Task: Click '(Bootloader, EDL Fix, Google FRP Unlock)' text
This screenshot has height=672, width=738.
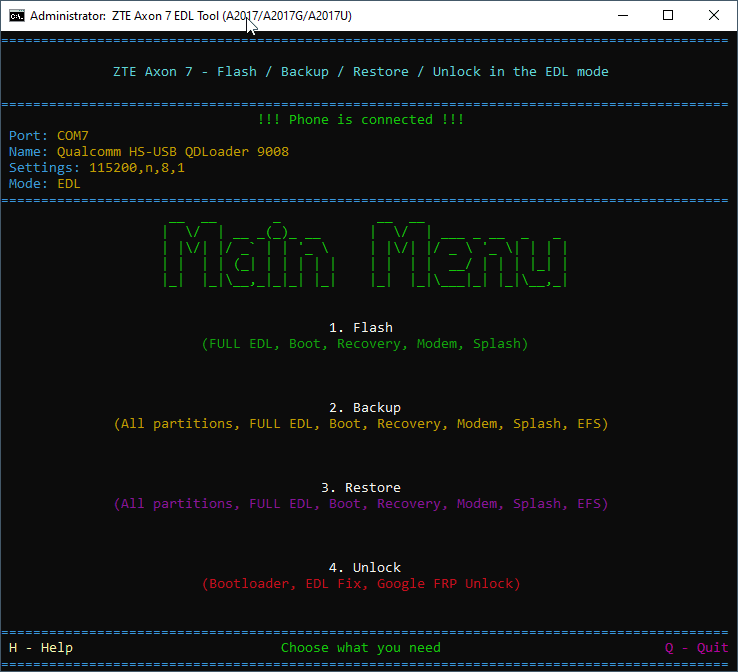Action: [x=361, y=584]
